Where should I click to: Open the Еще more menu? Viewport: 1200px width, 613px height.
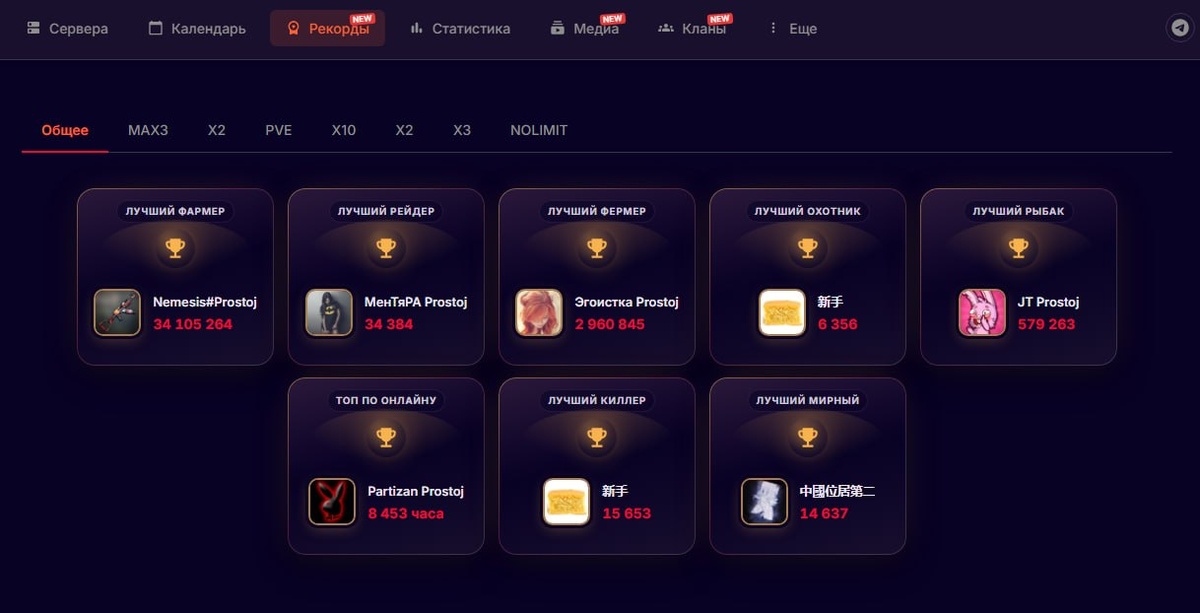point(791,29)
